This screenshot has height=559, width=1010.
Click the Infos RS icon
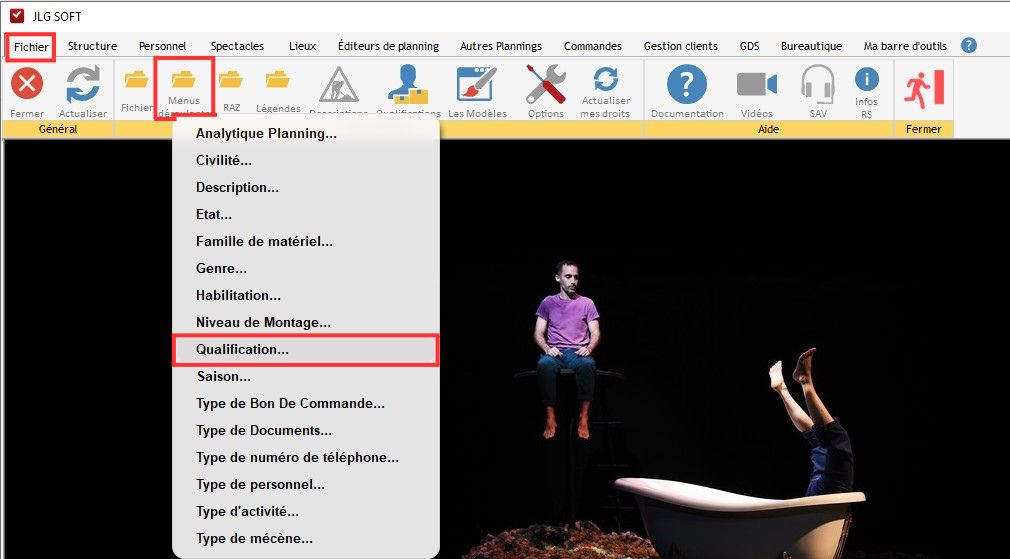coord(866,80)
